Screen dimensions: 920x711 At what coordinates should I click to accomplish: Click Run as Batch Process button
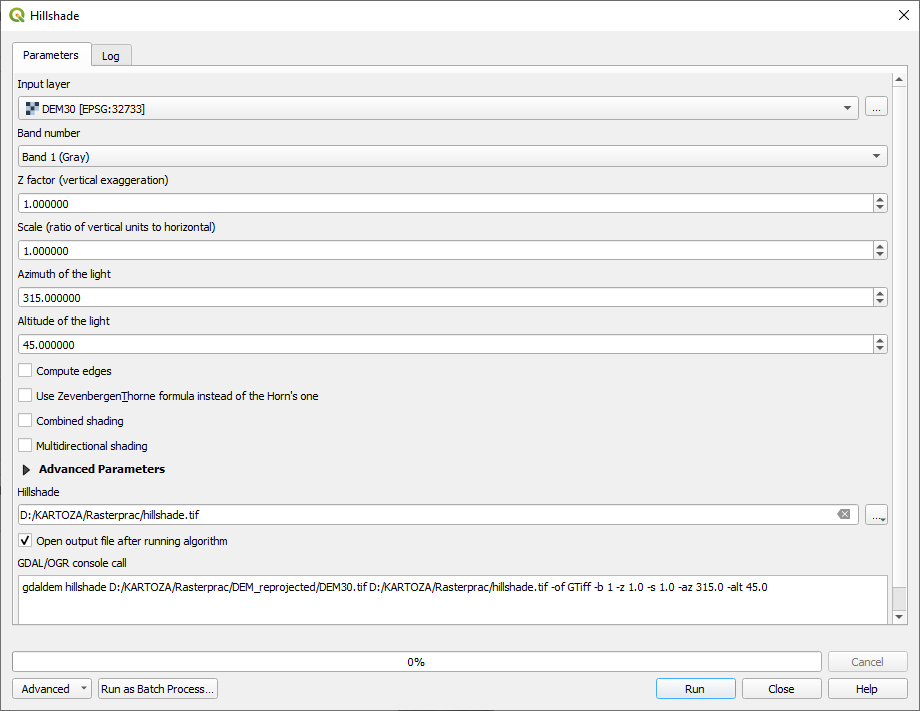[158, 689]
